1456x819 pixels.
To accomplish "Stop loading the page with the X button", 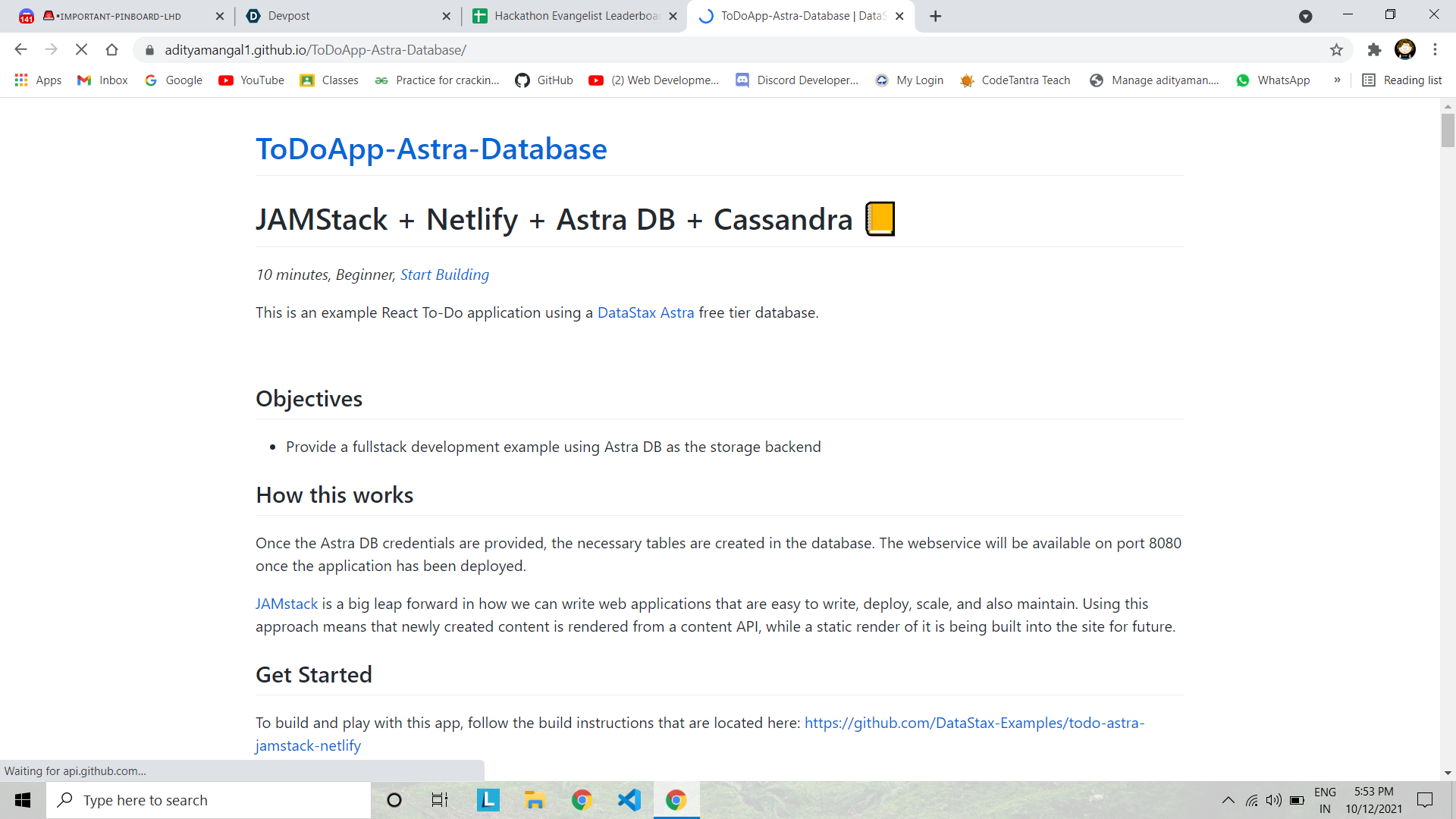I will [x=82, y=50].
